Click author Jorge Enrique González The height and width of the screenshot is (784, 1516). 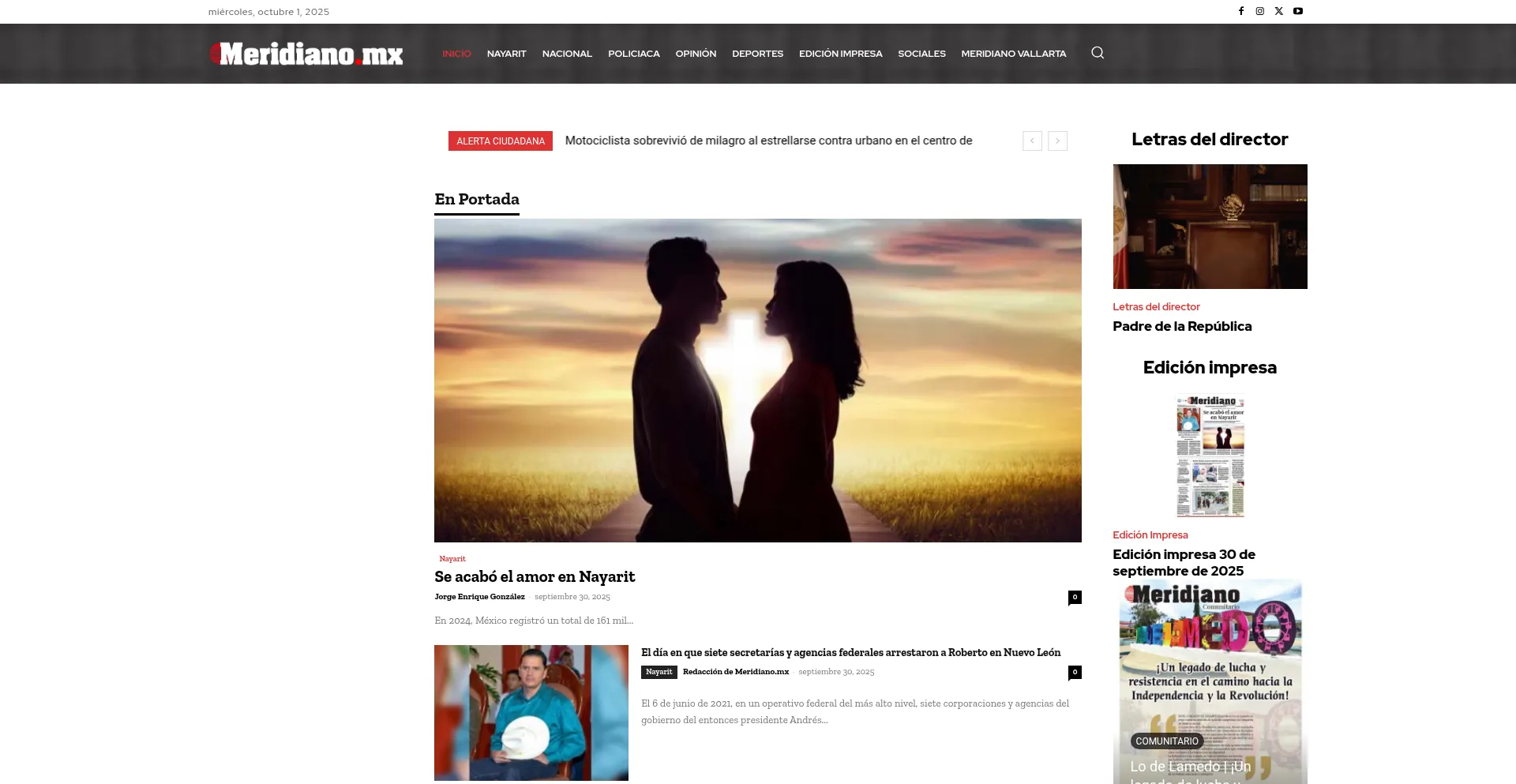point(479,597)
